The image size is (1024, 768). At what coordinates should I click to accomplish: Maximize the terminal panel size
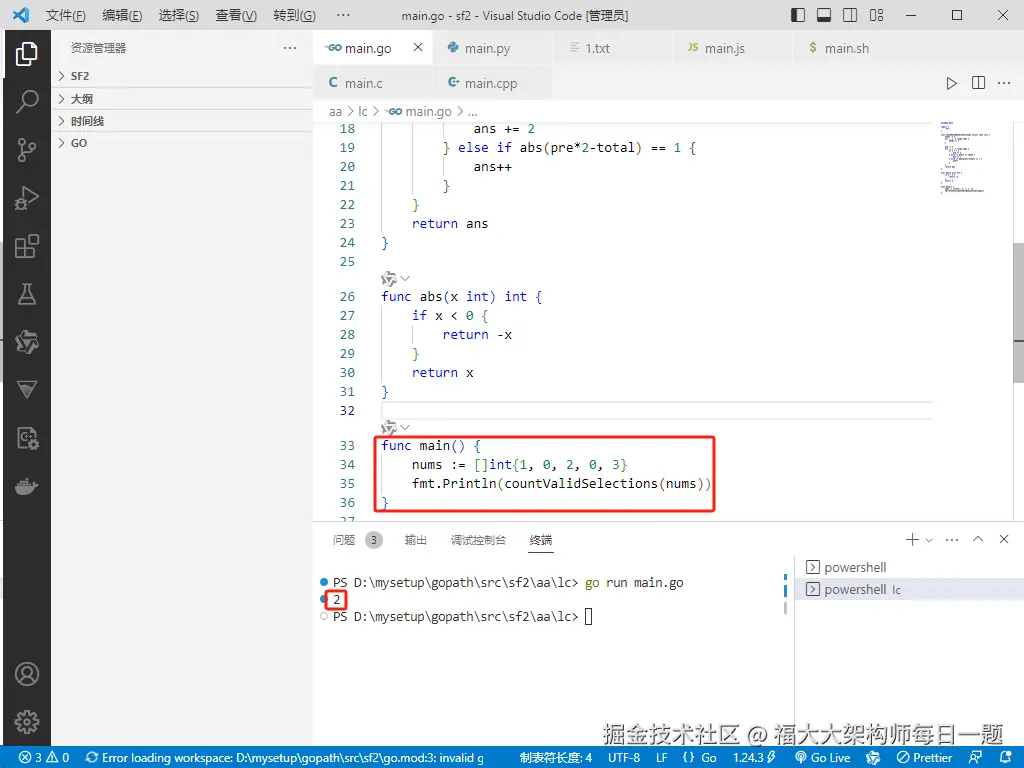pos(978,539)
